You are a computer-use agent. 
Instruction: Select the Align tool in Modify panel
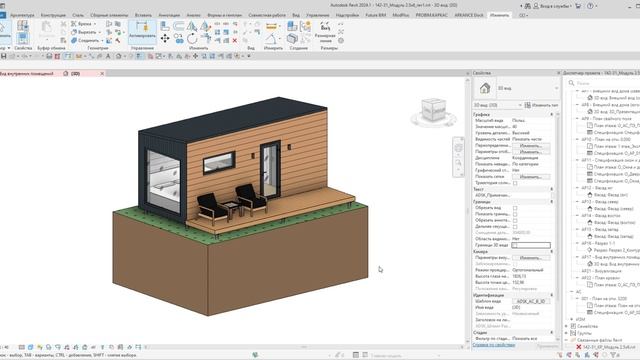coord(165,26)
